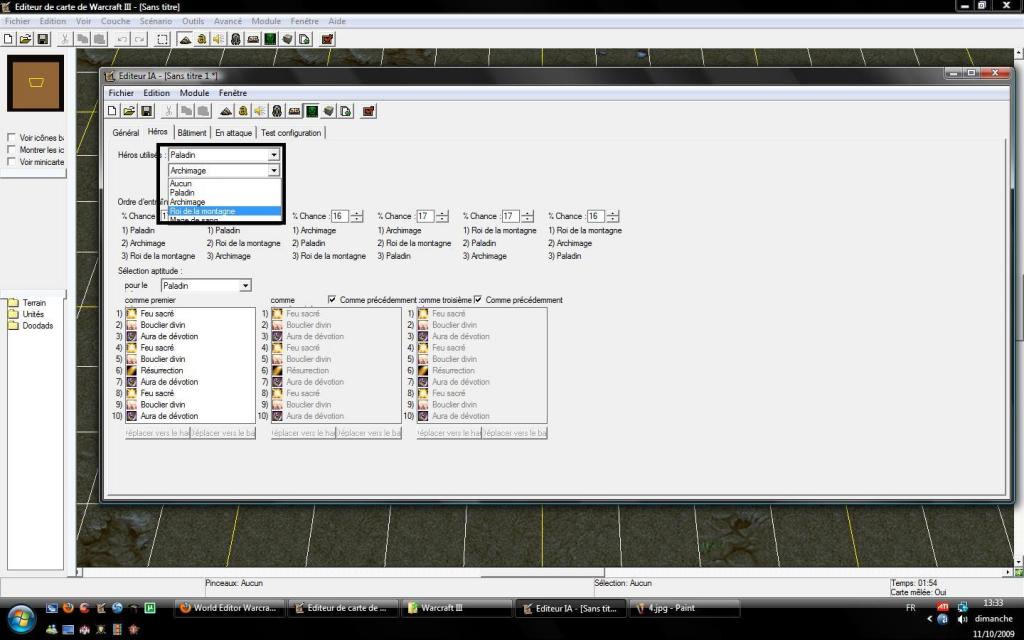Toggle 'Voir minicarte' checkbox in left panel
Screen dimensions: 1024x640
click(11, 161)
